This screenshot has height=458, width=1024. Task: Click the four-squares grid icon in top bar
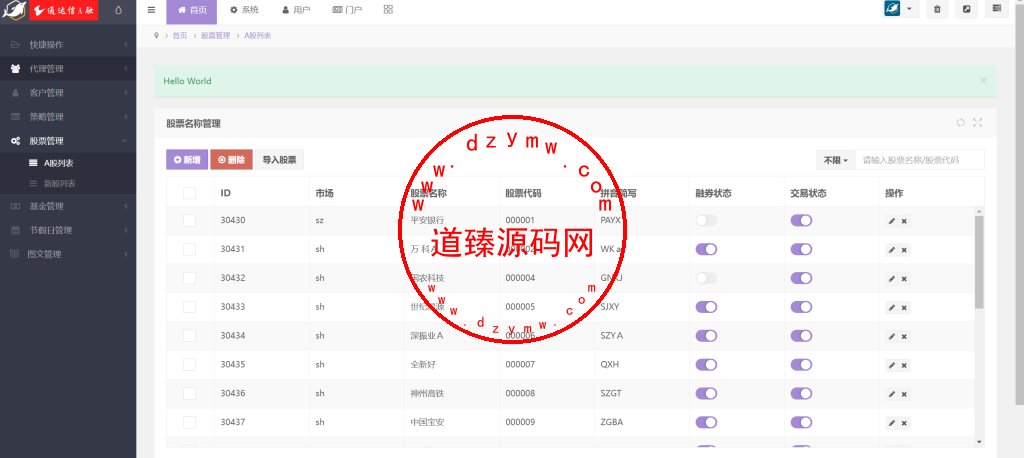click(x=389, y=9)
